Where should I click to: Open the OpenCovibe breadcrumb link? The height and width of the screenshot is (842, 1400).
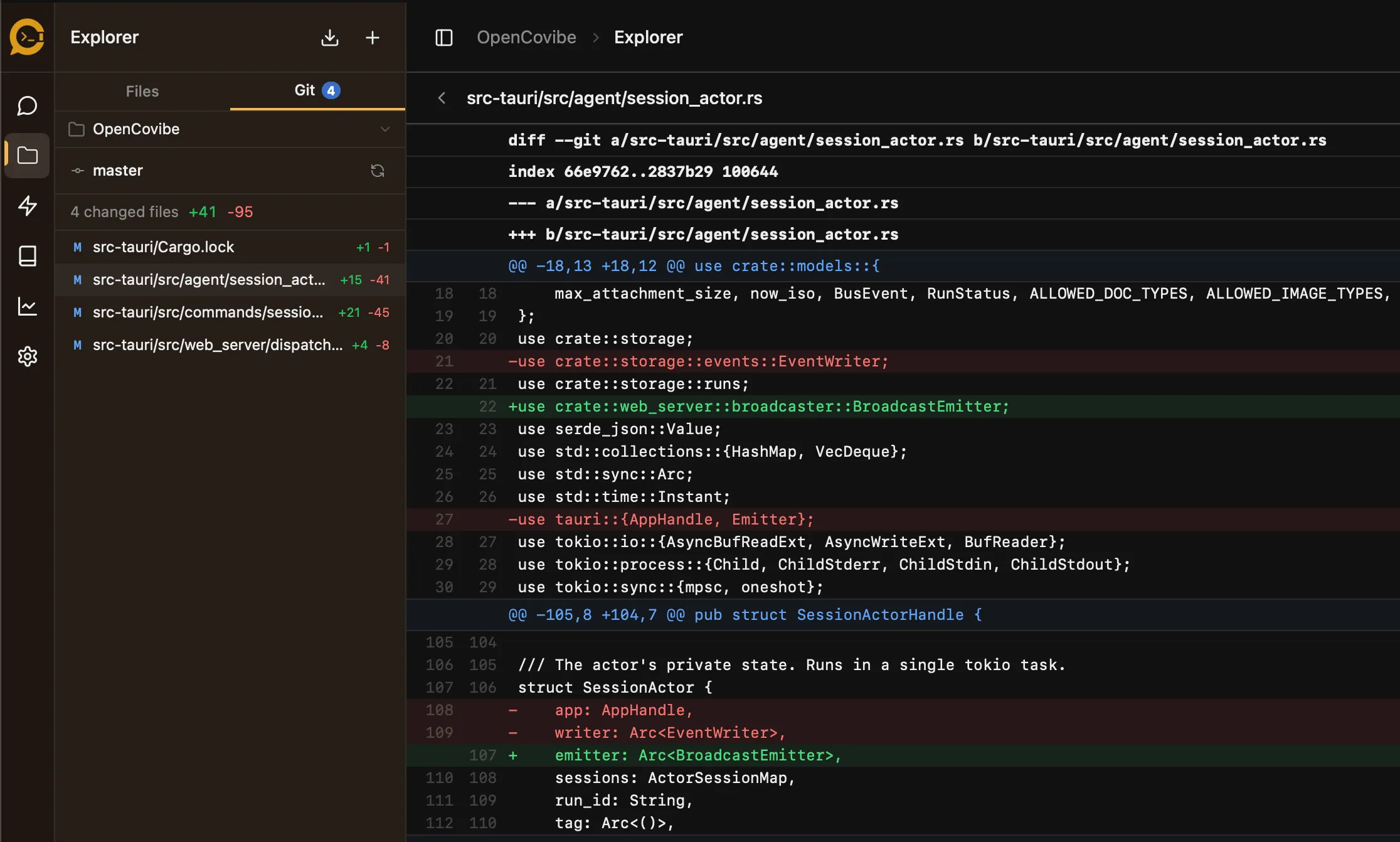[x=526, y=37]
